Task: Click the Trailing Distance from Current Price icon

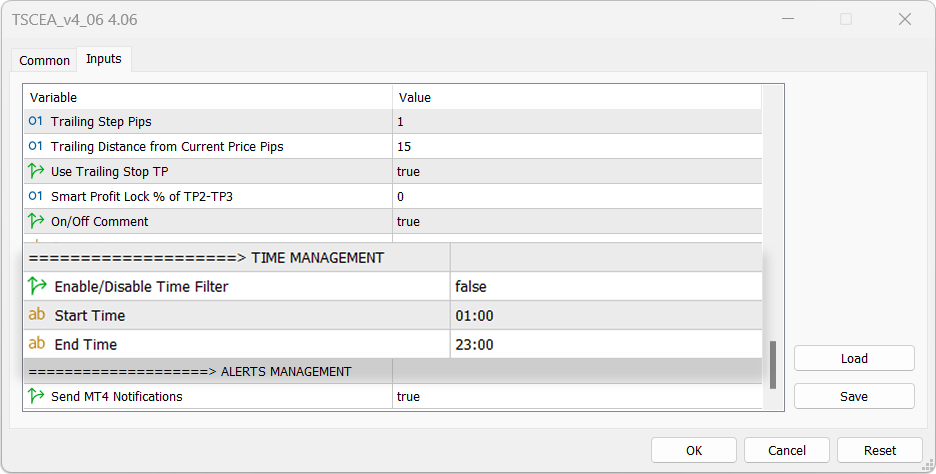Action: [35, 147]
